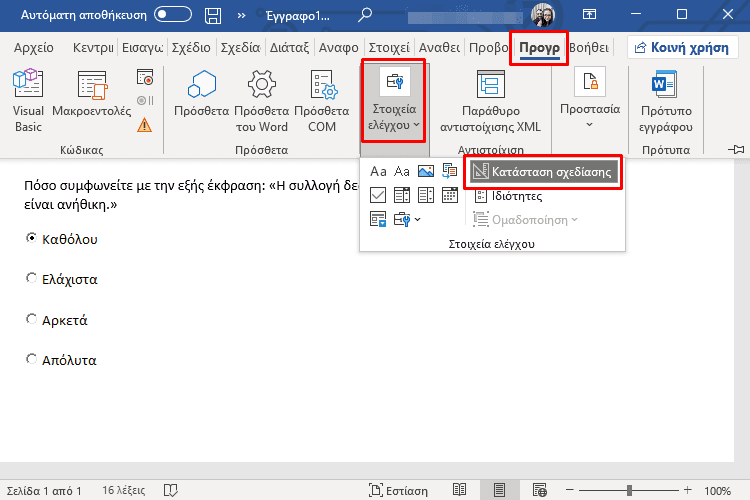Open the Visual Basic editor
750x500 pixels.
pyautogui.click(x=28, y=100)
